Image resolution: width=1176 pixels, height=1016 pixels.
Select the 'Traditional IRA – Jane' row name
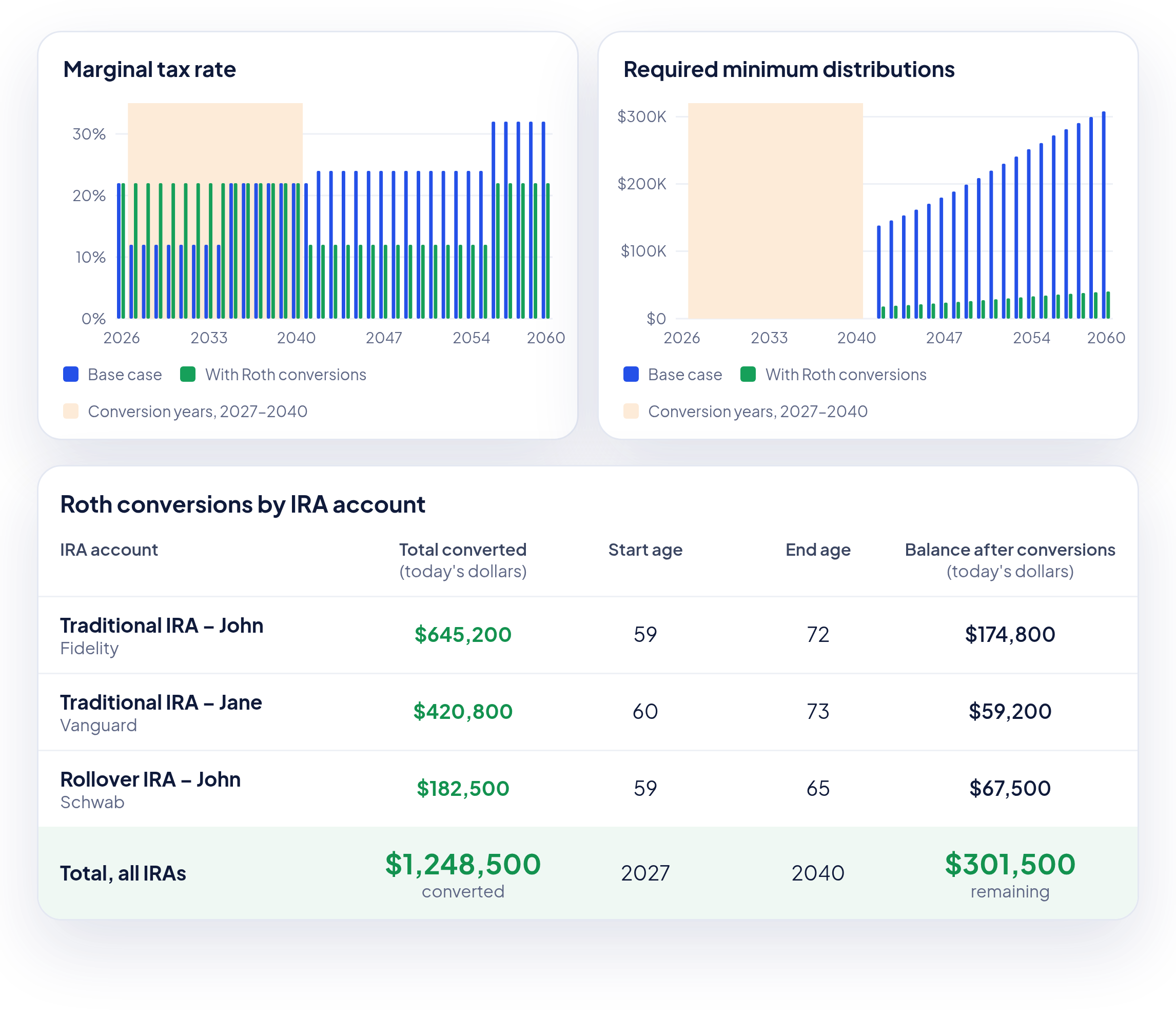[x=161, y=702]
